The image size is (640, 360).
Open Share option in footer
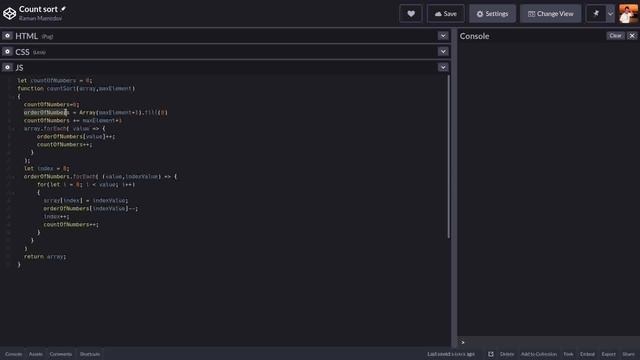click(629, 354)
